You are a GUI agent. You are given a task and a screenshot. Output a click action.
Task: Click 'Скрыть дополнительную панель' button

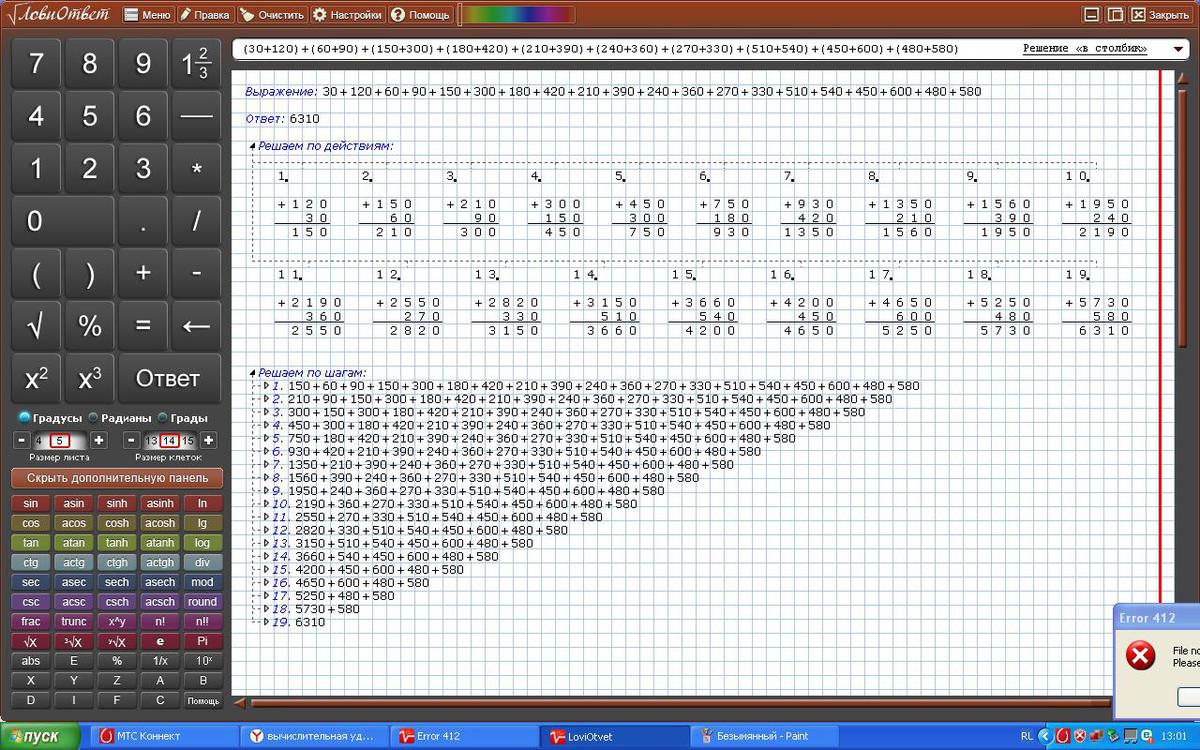[x=117, y=478]
